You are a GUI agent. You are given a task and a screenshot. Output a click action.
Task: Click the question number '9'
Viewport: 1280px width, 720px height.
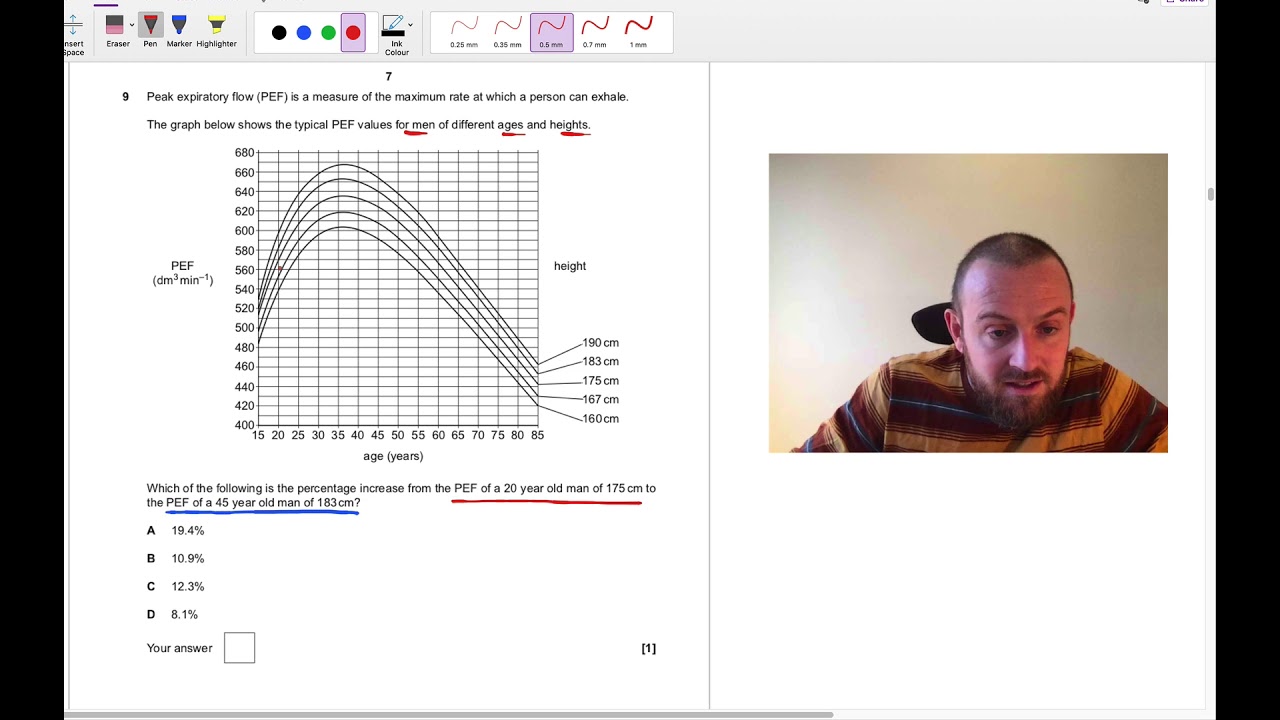pos(126,97)
